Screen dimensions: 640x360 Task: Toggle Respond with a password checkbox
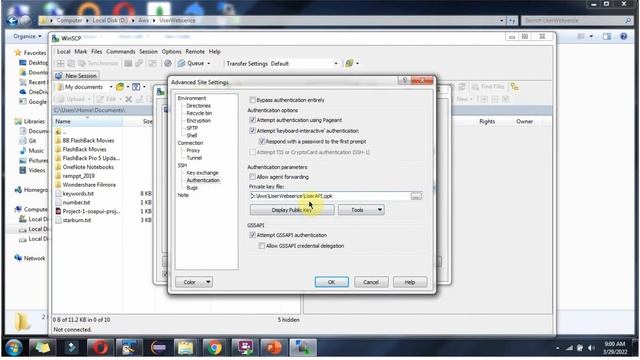262,142
